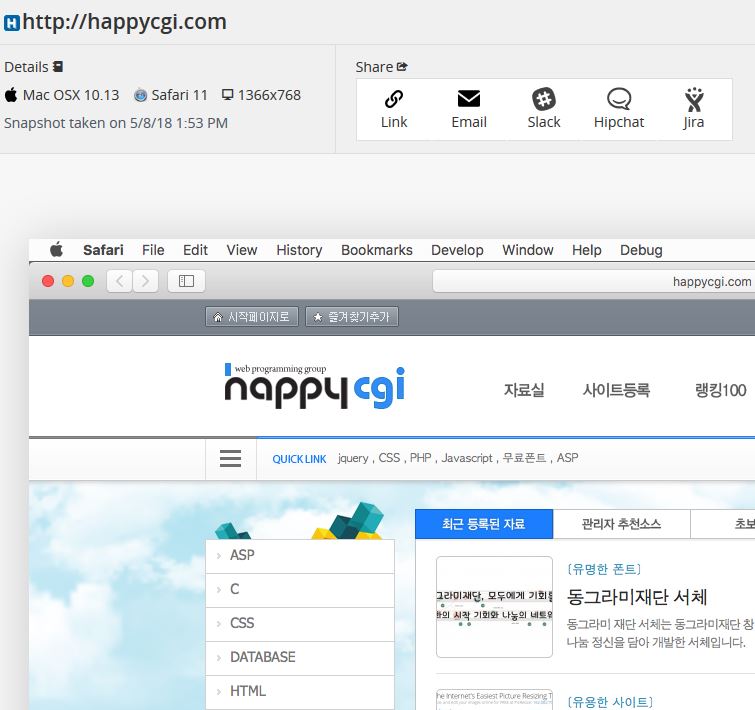Click the 시작페이지로 button
755x710 pixels.
pyautogui.click(x=252, y=317)
